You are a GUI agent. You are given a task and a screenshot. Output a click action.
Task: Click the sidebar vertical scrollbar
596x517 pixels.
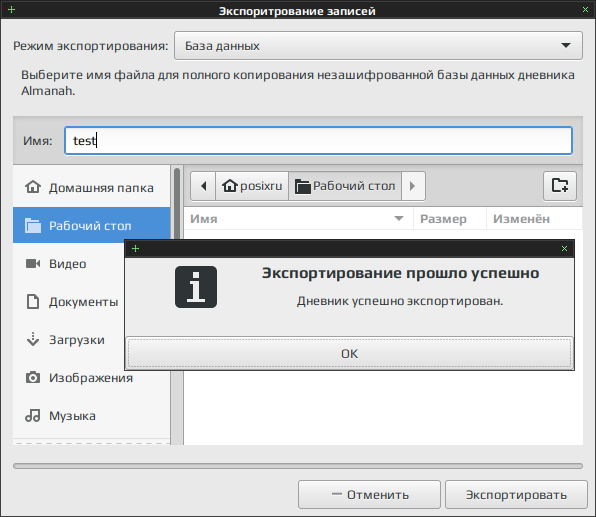point(177,203)
